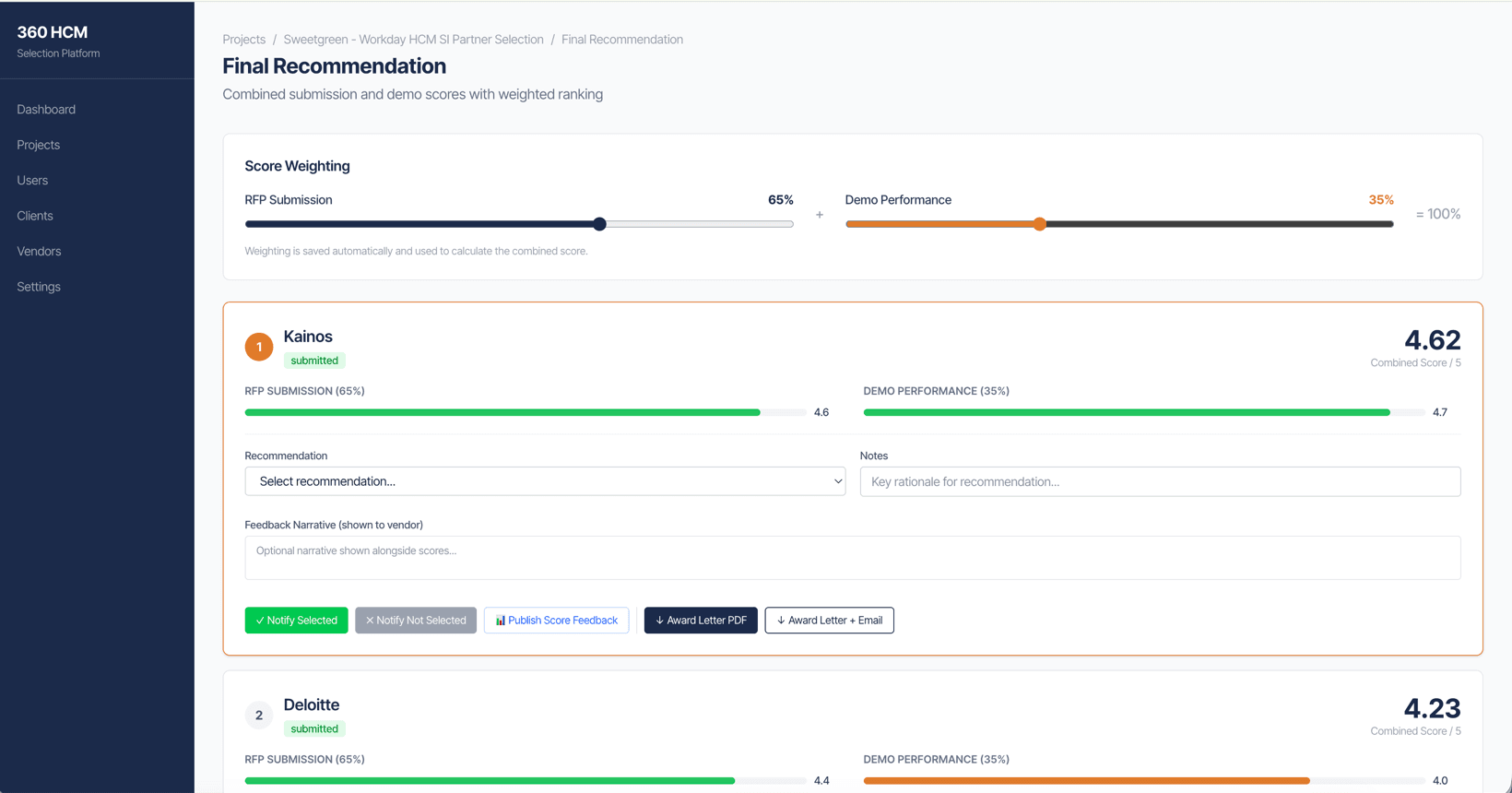Viewport: 1512px width, 793px height.
Task: Click the Kainos RFP score value 4.6
Action: [821, 412]
